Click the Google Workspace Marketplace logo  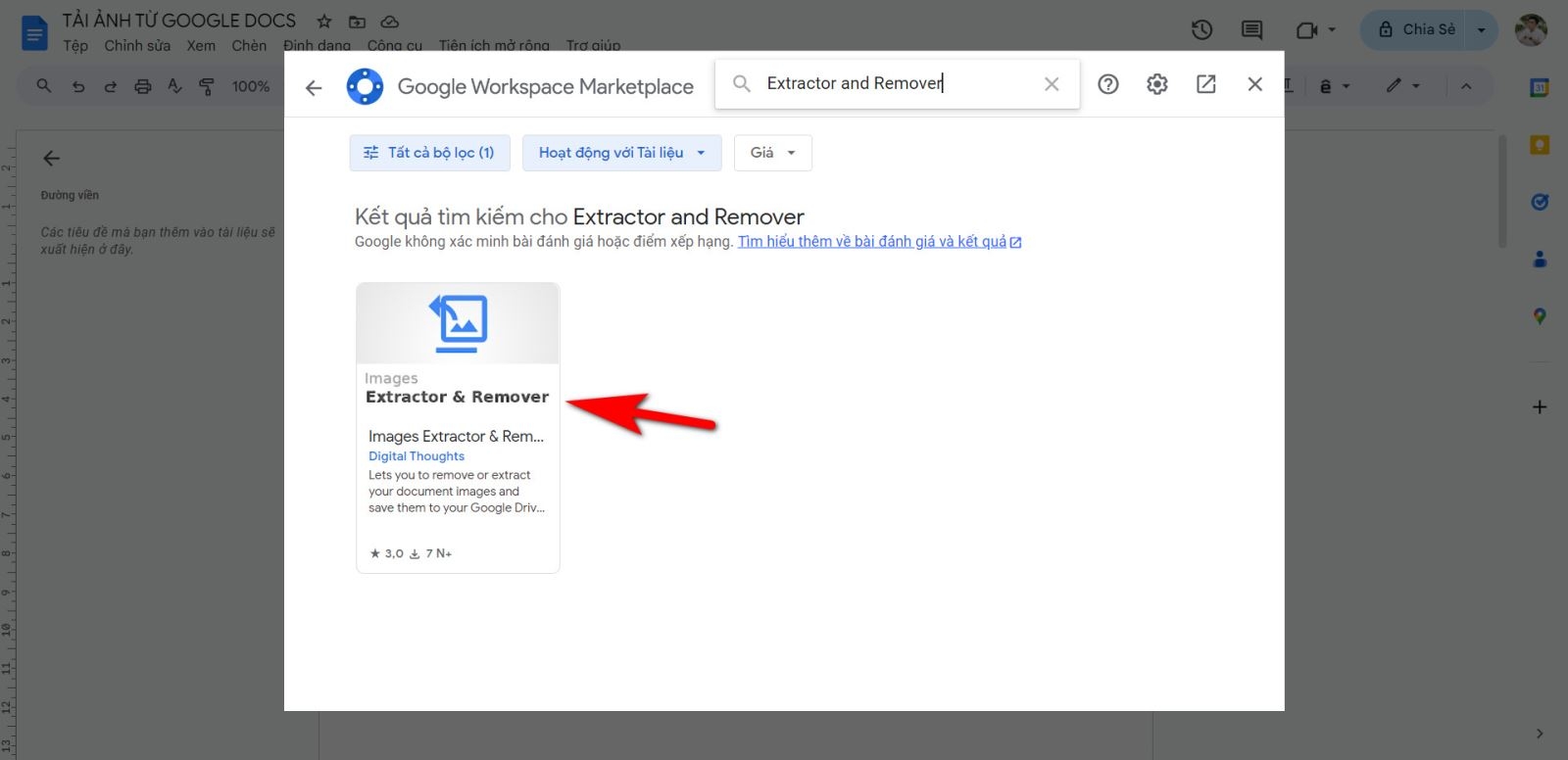(365, 86)
